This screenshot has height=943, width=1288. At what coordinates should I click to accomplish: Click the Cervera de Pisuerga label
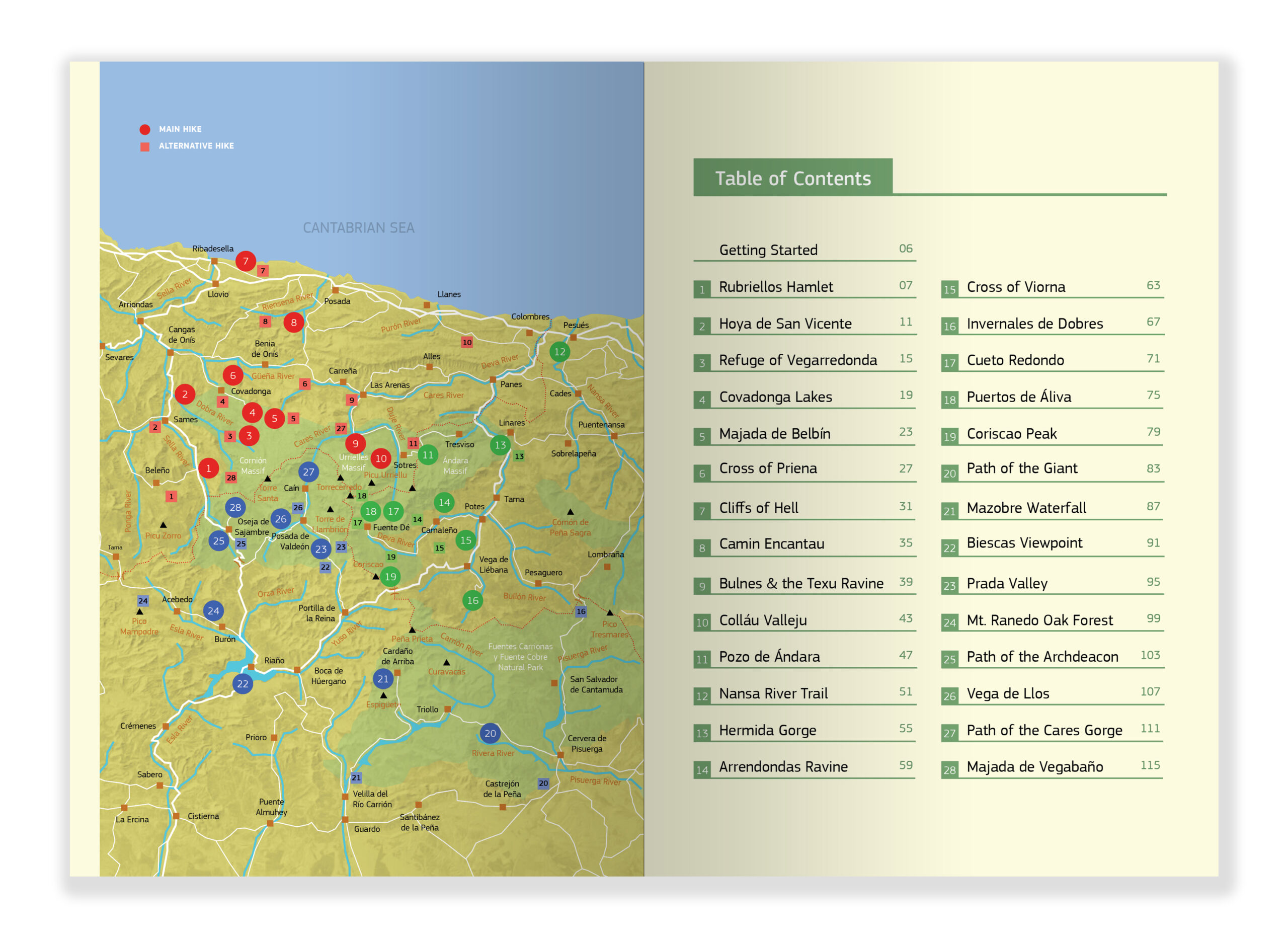point(587,744)
